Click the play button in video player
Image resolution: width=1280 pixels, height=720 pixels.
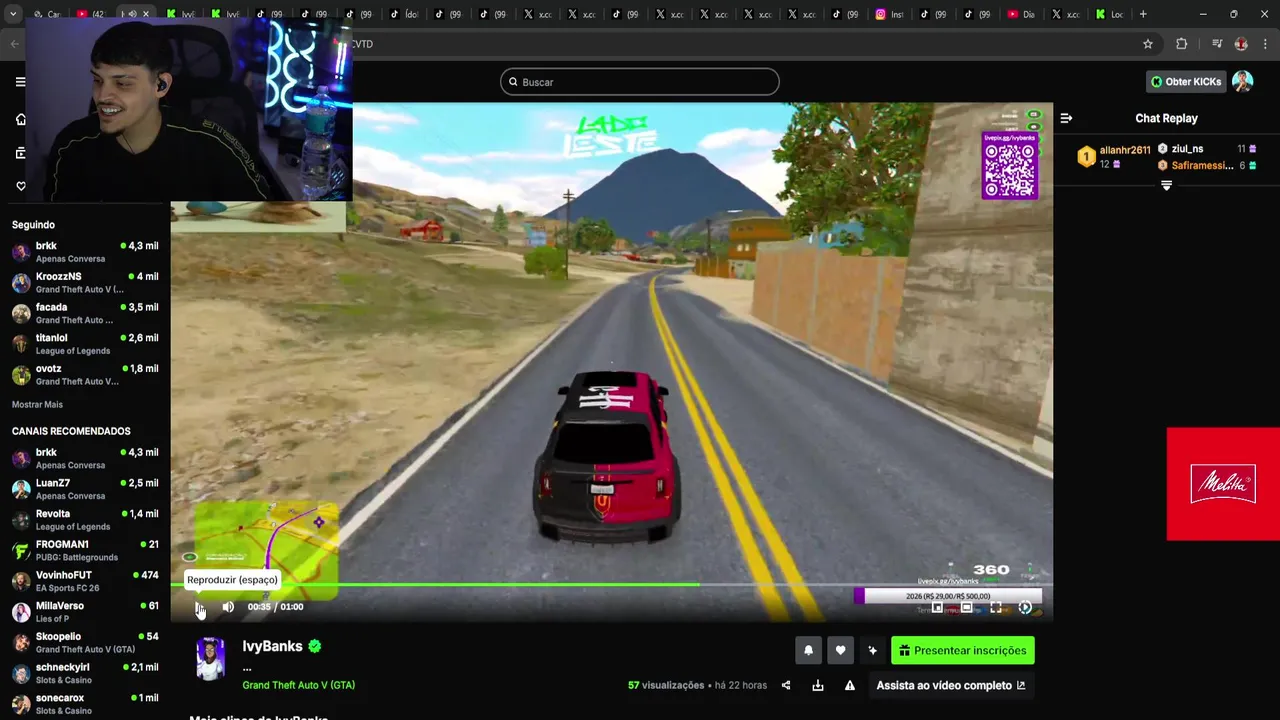[x=200, y=607]
